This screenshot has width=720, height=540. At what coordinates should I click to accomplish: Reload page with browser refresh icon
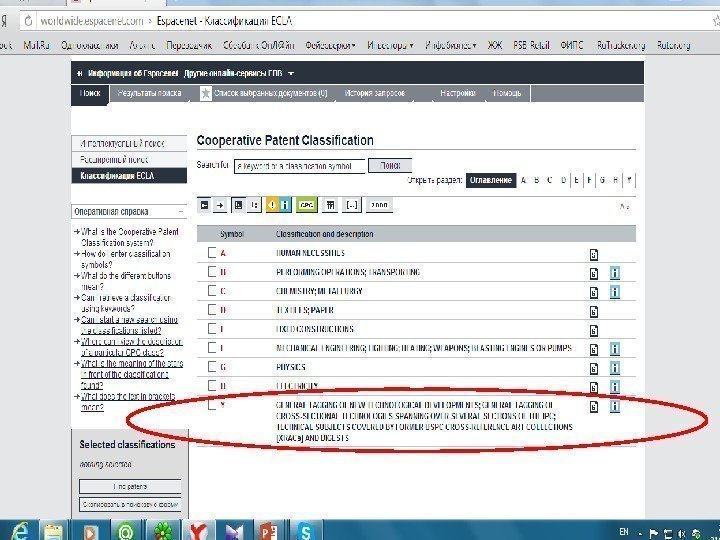coord(28,21)
